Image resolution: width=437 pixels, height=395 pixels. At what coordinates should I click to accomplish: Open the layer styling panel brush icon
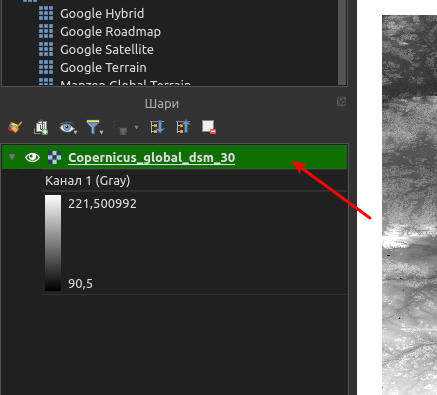click(15, 127)
